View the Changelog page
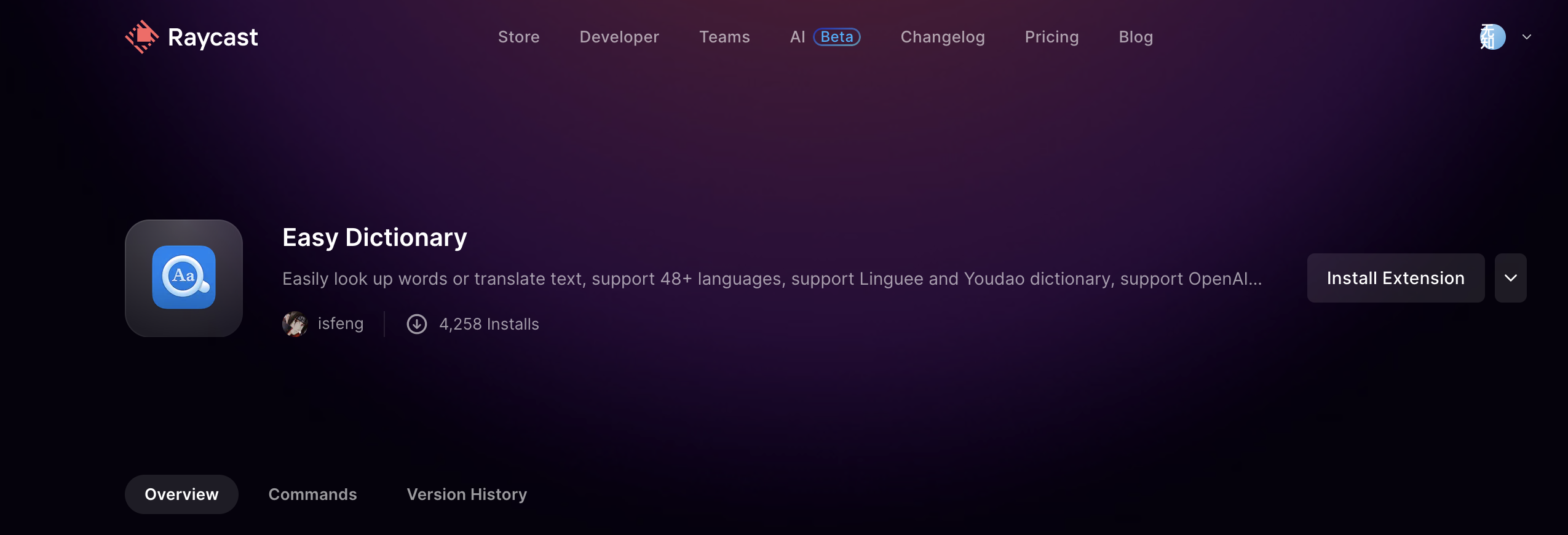The image size is (1568, 535). pos(942,37)
